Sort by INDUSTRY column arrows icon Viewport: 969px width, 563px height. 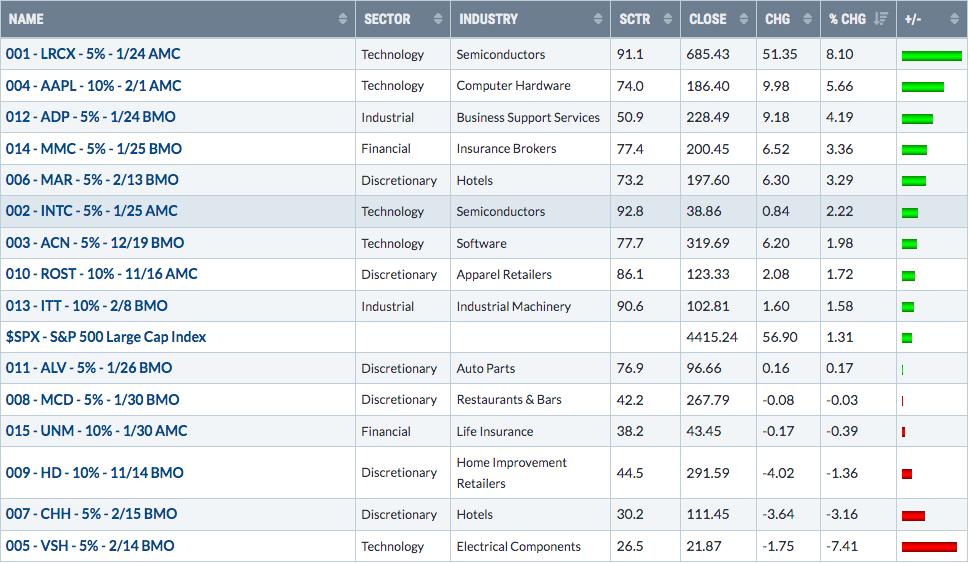pyautogui.click(x=598, y=19)
